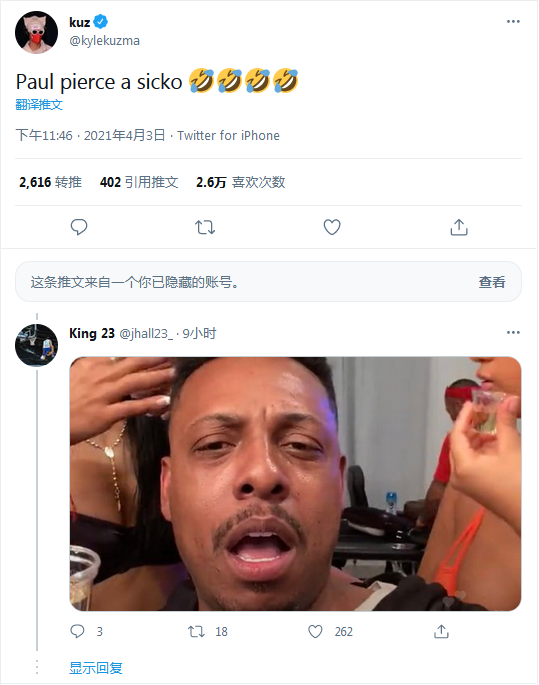Image resolution: width=539 pixels, height=685 pixels.
Task: Click the 翻译推文 translate tweet link
Action: tap(39, 104)
